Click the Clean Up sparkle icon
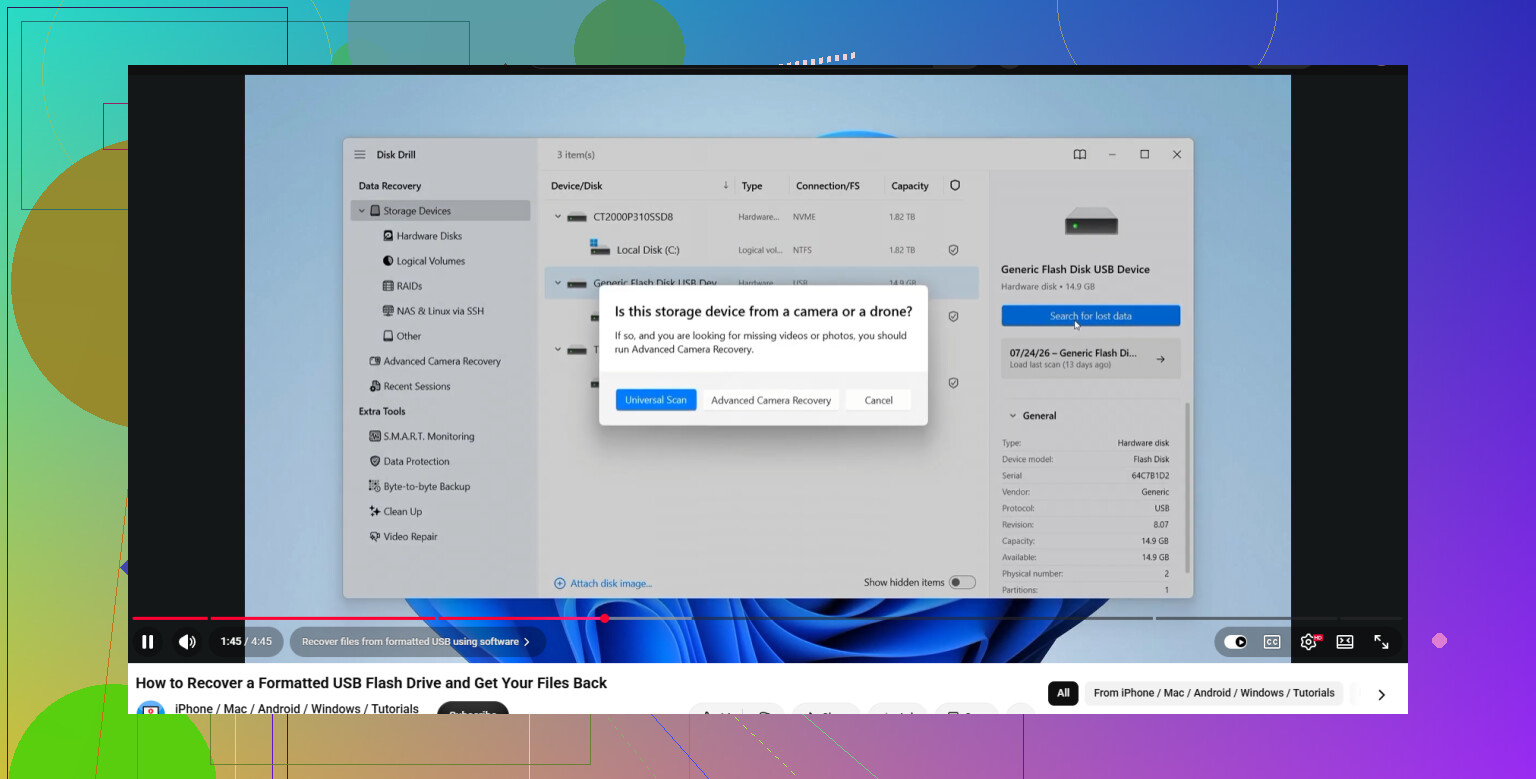 (x=375, y=511)
